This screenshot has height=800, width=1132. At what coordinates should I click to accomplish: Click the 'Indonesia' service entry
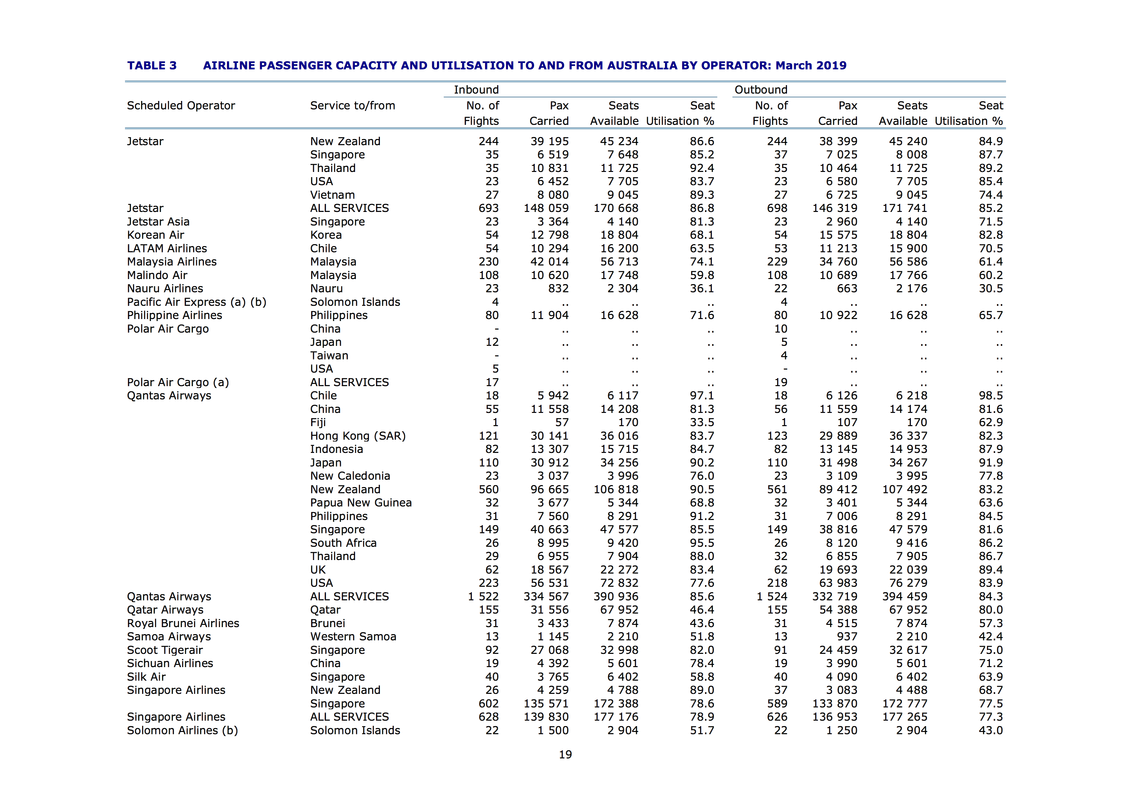pos(337,449)
